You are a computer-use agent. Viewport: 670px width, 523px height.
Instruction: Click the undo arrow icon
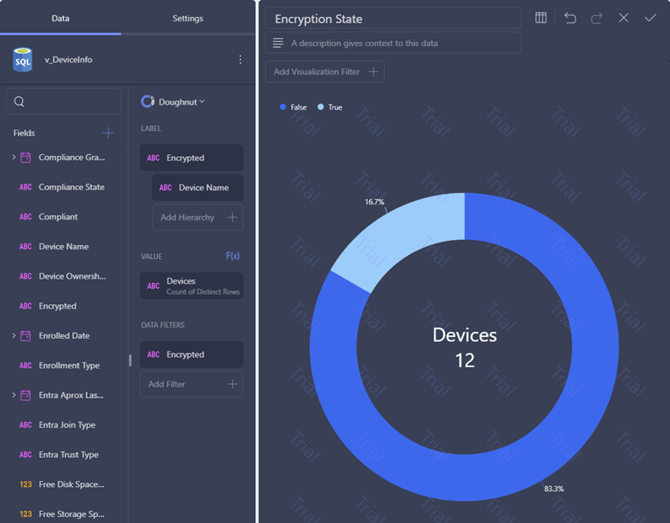pos(570,18)
